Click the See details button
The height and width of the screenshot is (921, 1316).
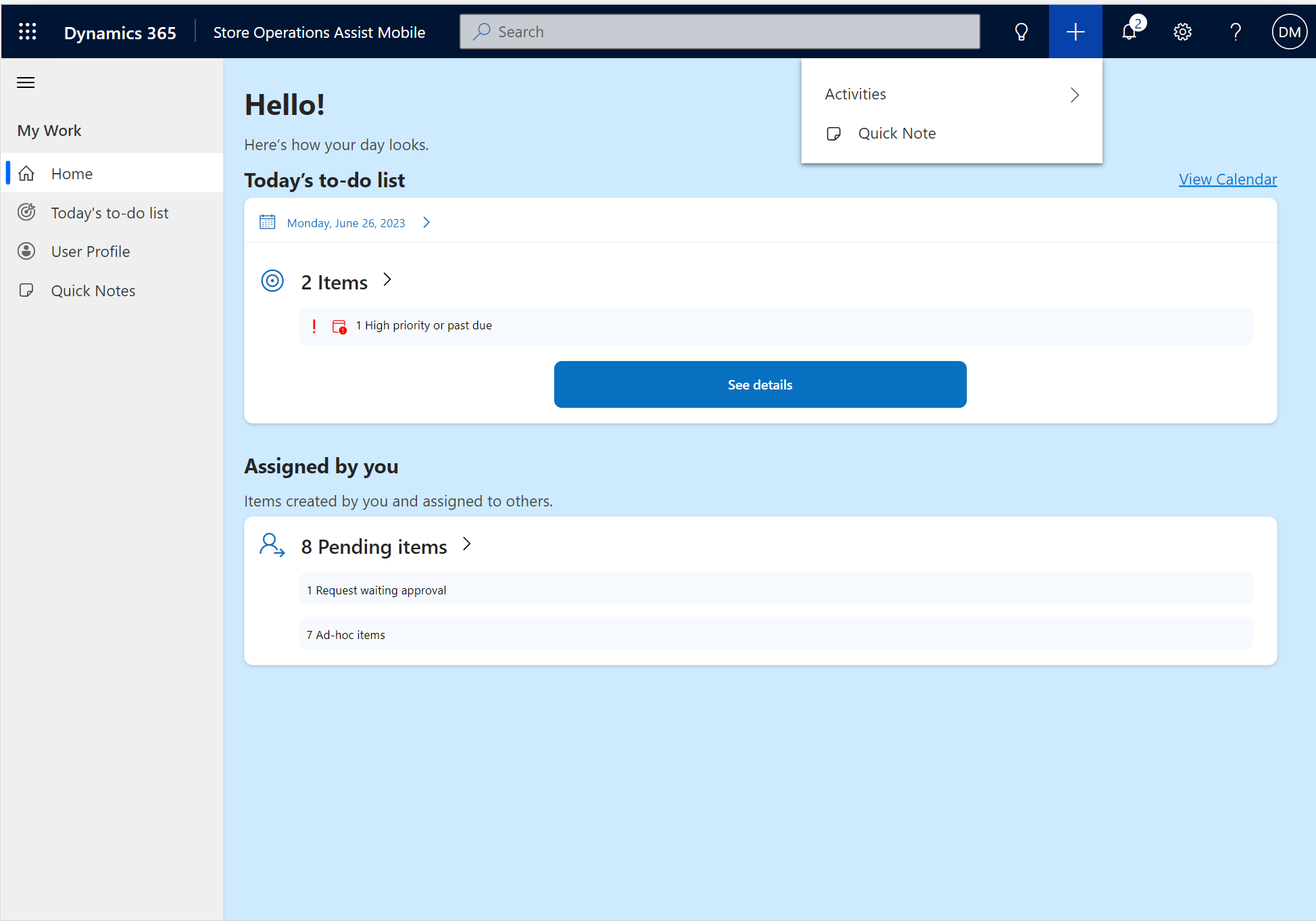[x=760, y=384]
